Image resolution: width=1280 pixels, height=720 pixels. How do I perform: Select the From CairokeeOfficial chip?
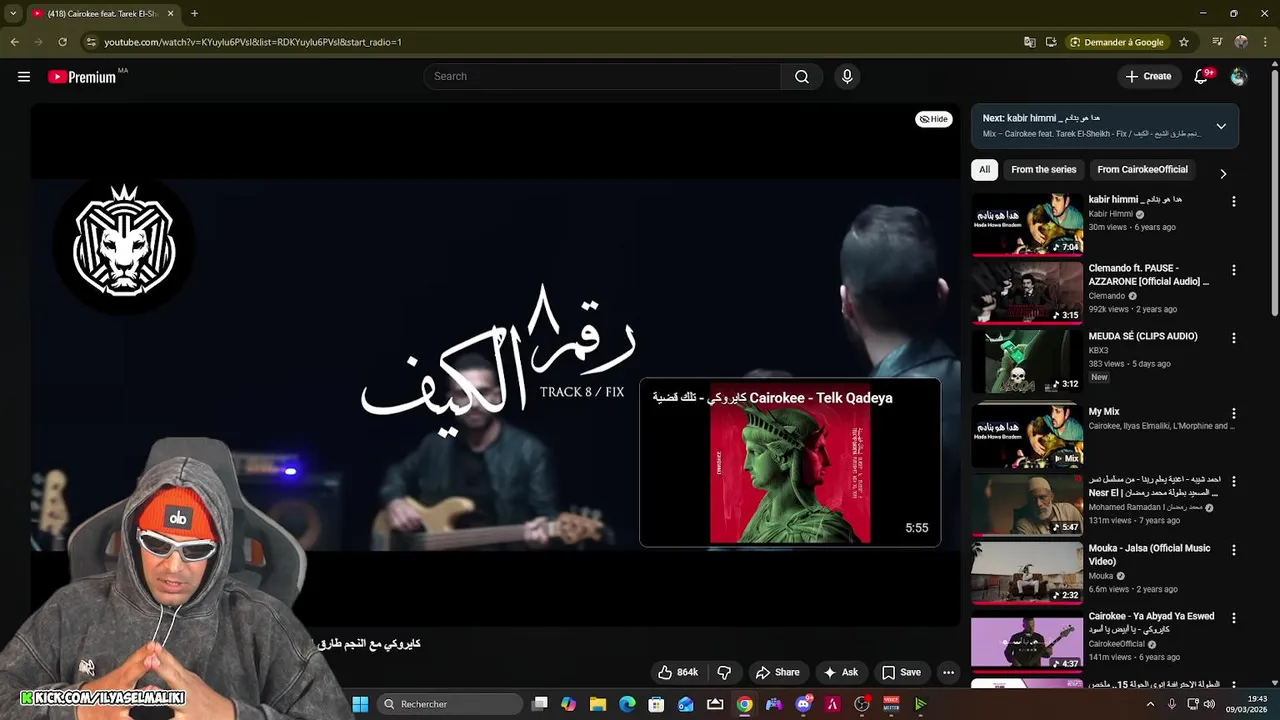pyautogui.click(x=1142, y=170)
